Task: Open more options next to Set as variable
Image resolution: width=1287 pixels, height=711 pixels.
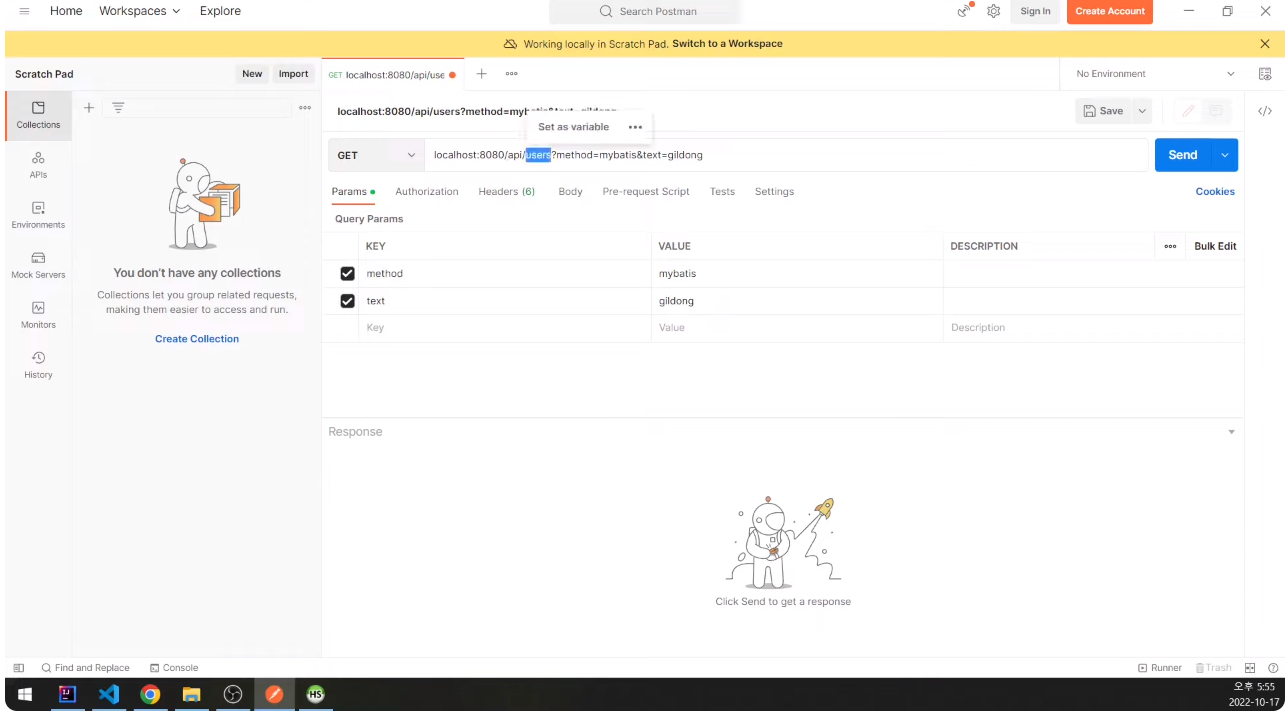Action: tap(635, 127)
